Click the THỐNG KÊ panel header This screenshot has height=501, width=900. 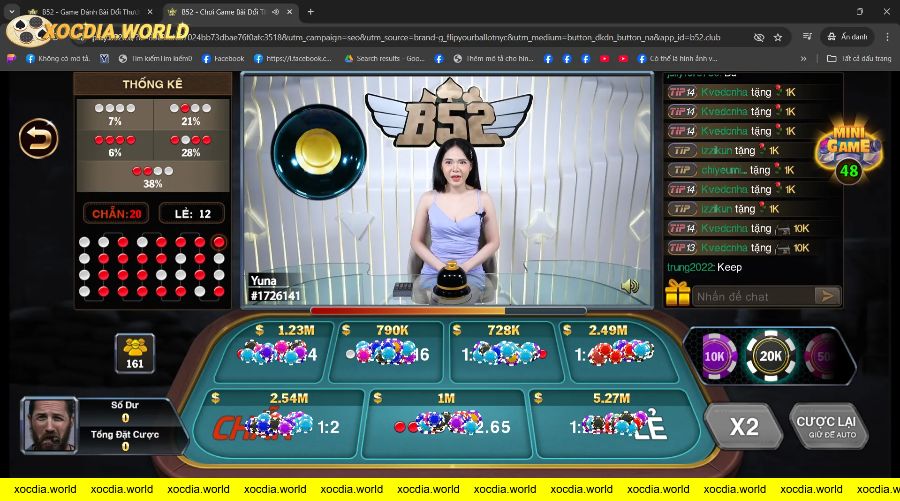tap(152, 84)
